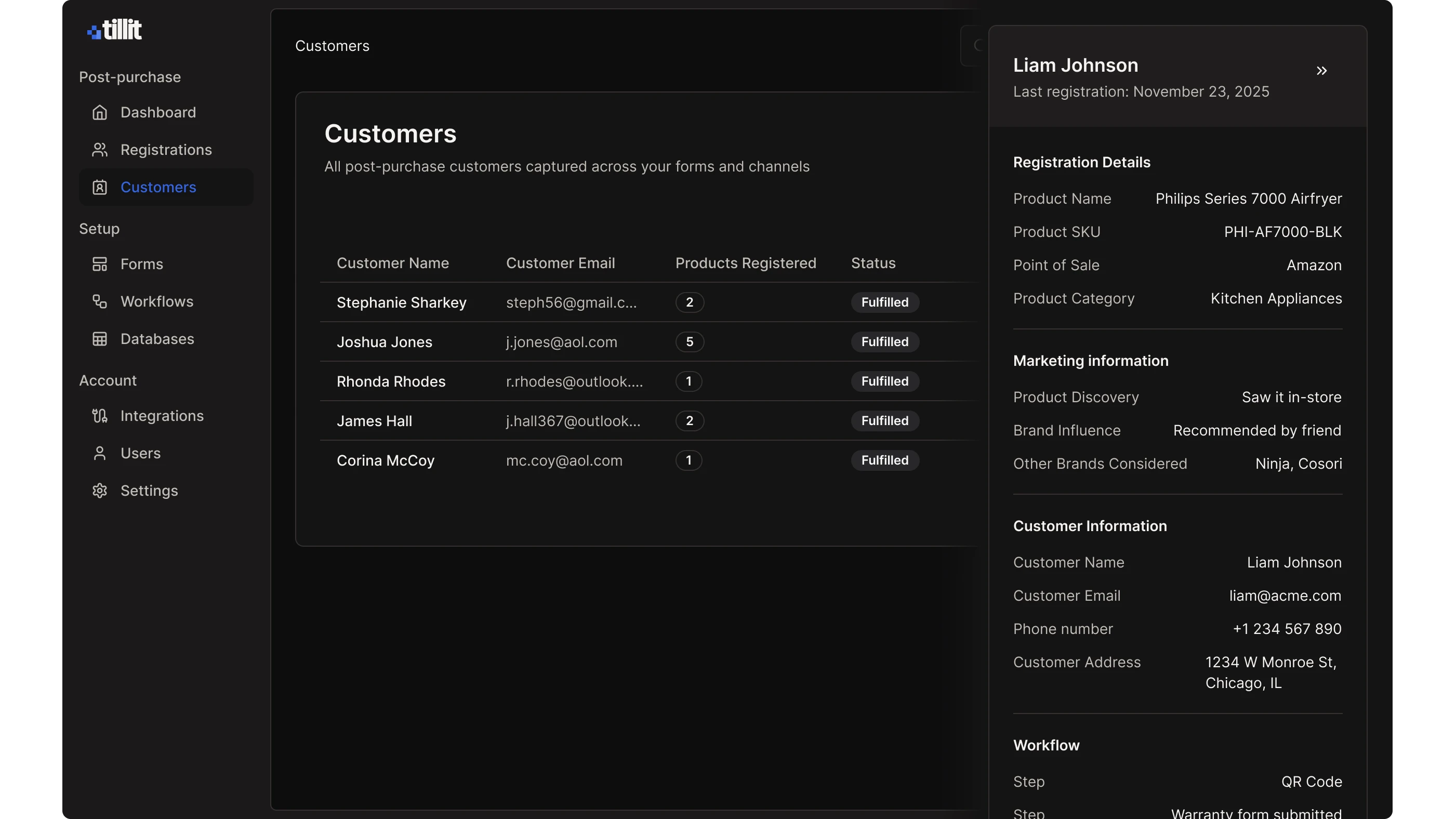Click the Customers breadcrumb at top
Image resolution: width=1456 pixels, height=819 pixels.
pos(332,46)
